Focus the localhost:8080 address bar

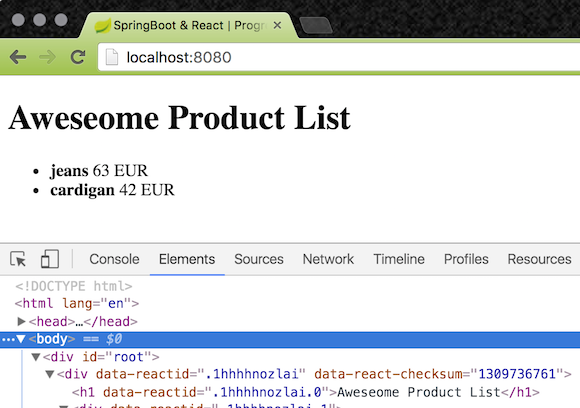click(338, 57)
